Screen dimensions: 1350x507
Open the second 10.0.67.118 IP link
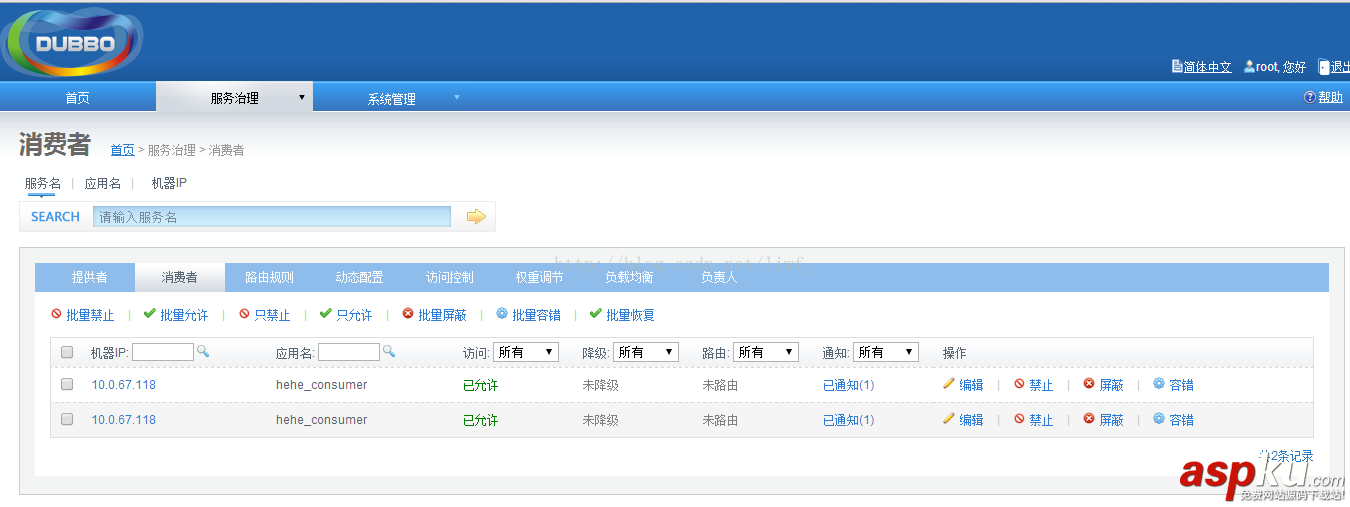(124, 419)
